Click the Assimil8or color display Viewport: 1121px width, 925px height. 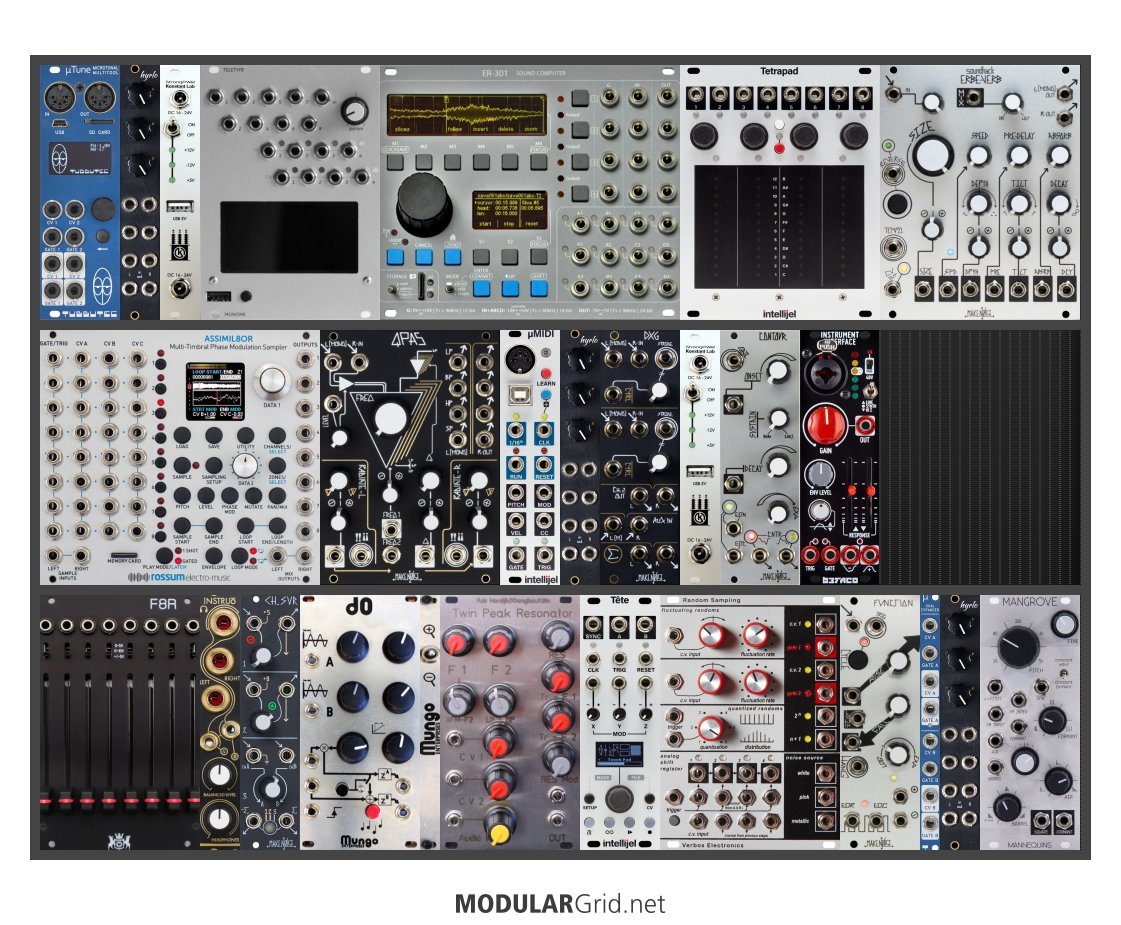pos(214,391)
